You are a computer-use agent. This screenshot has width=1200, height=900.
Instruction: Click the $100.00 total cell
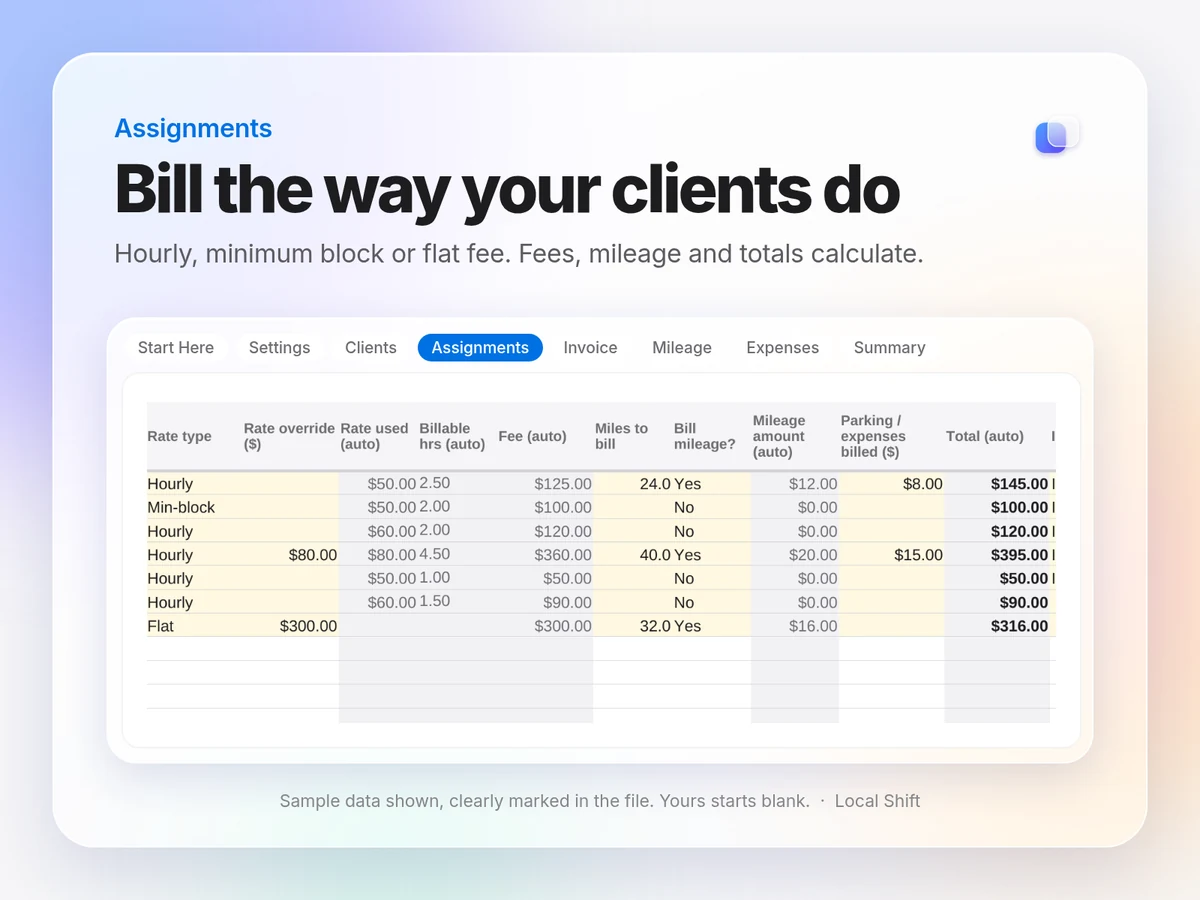coord(997,507)
